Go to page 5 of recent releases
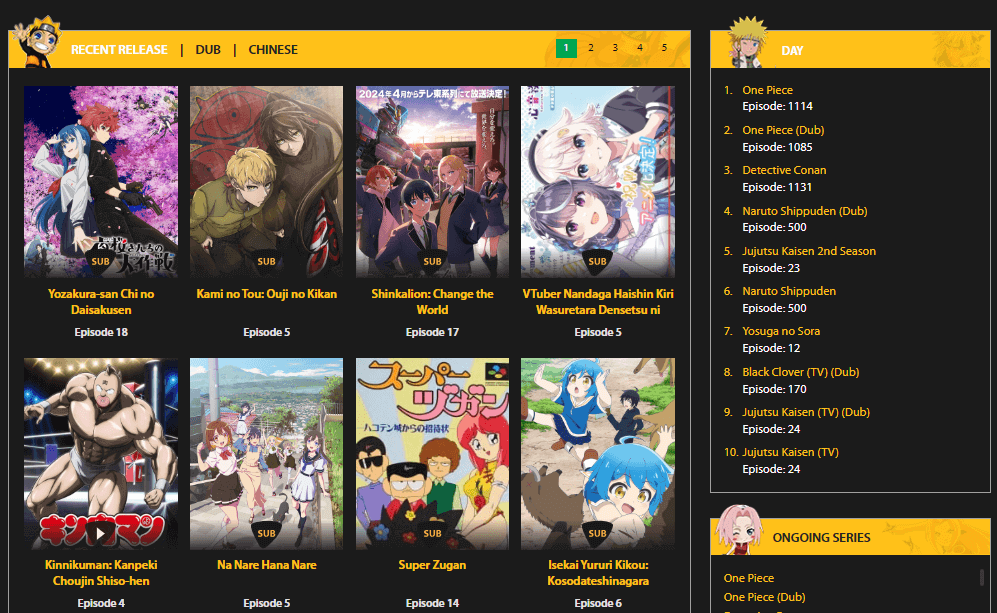Image resolution: width=997 pixels, height=613 pixels. click(664, 48)
